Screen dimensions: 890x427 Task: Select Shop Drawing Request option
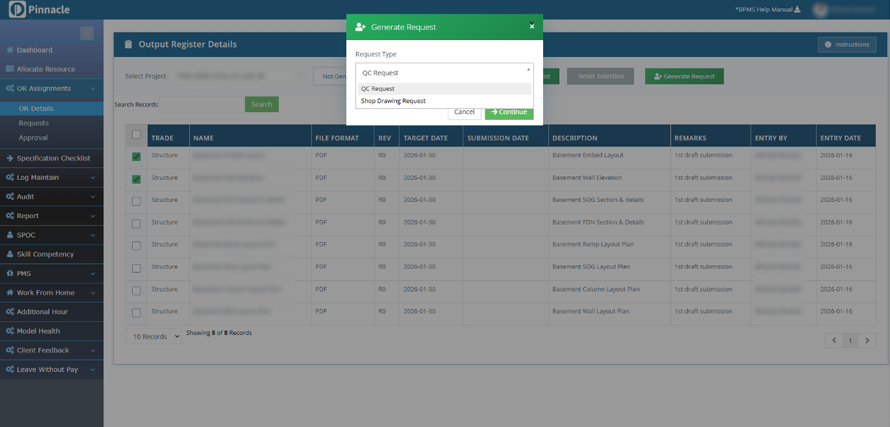tap(444, 101)
